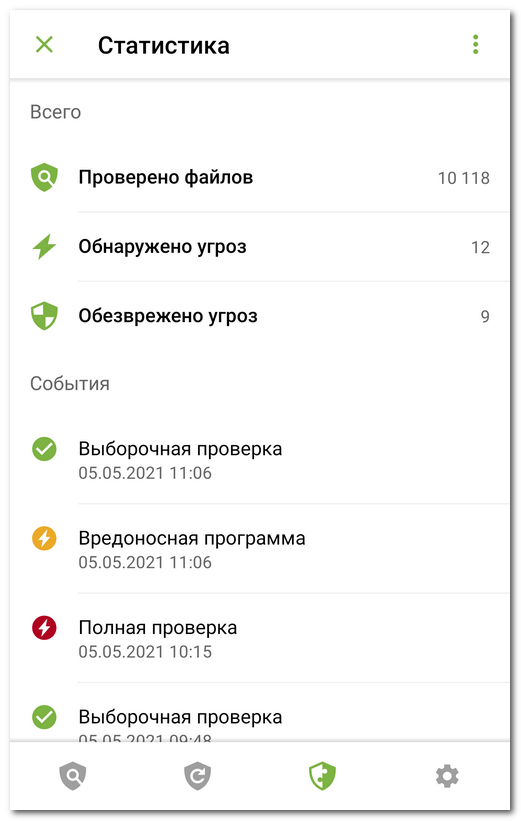Close the Статистика screen with X icon
The image size is (521, 821).
[x=44, y=45]
